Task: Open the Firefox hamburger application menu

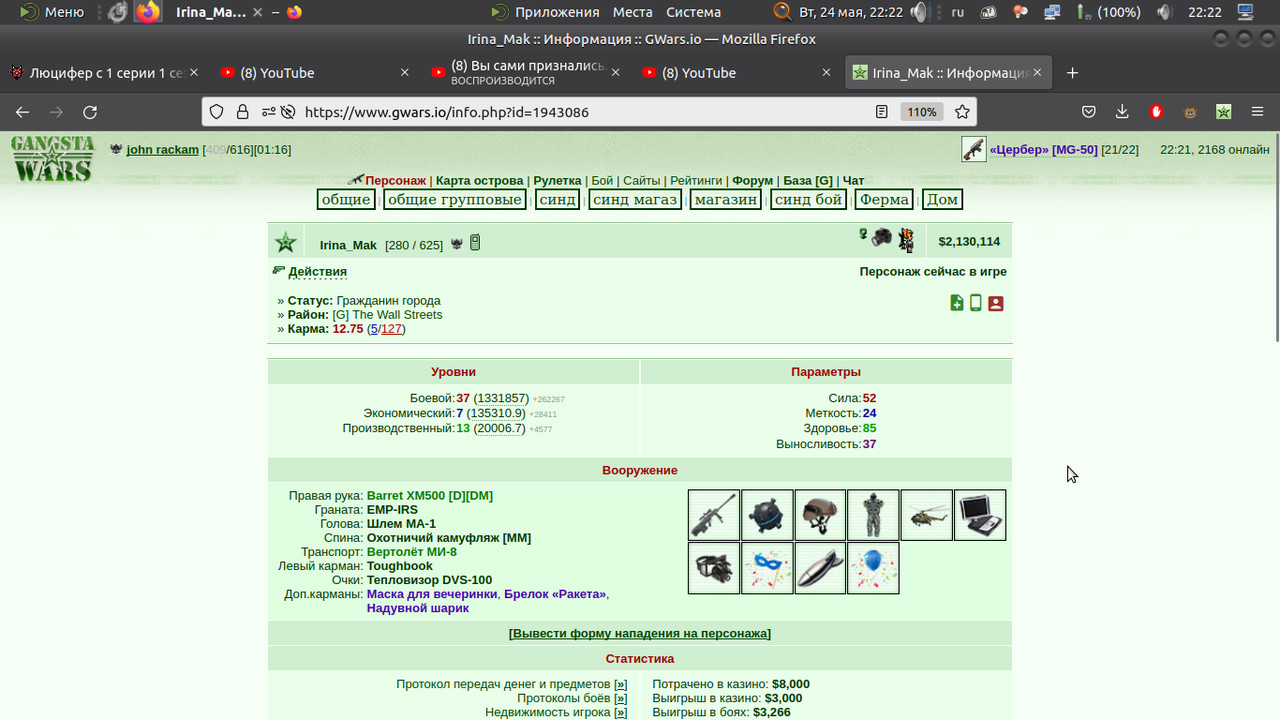Action: 1258,112
